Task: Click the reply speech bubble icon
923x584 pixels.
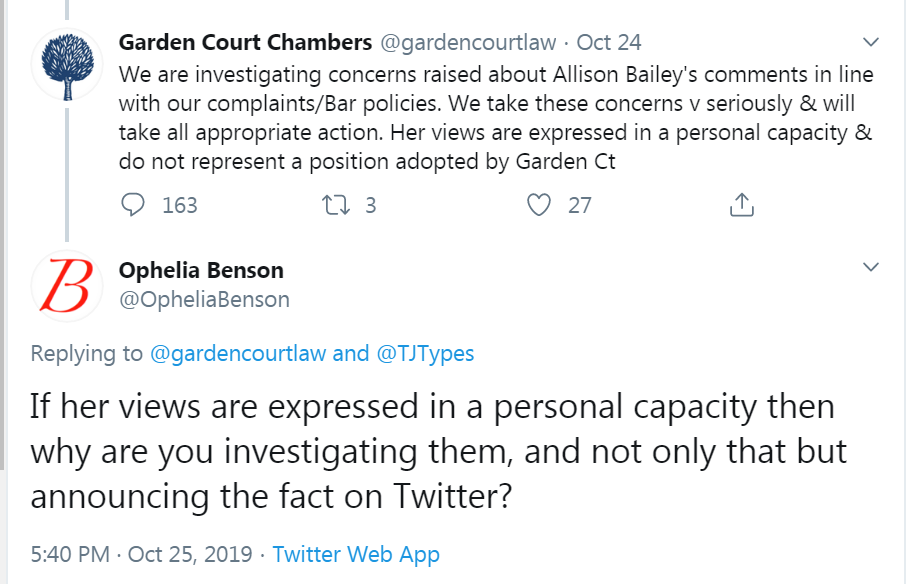Action: click(x=133, y=205)
